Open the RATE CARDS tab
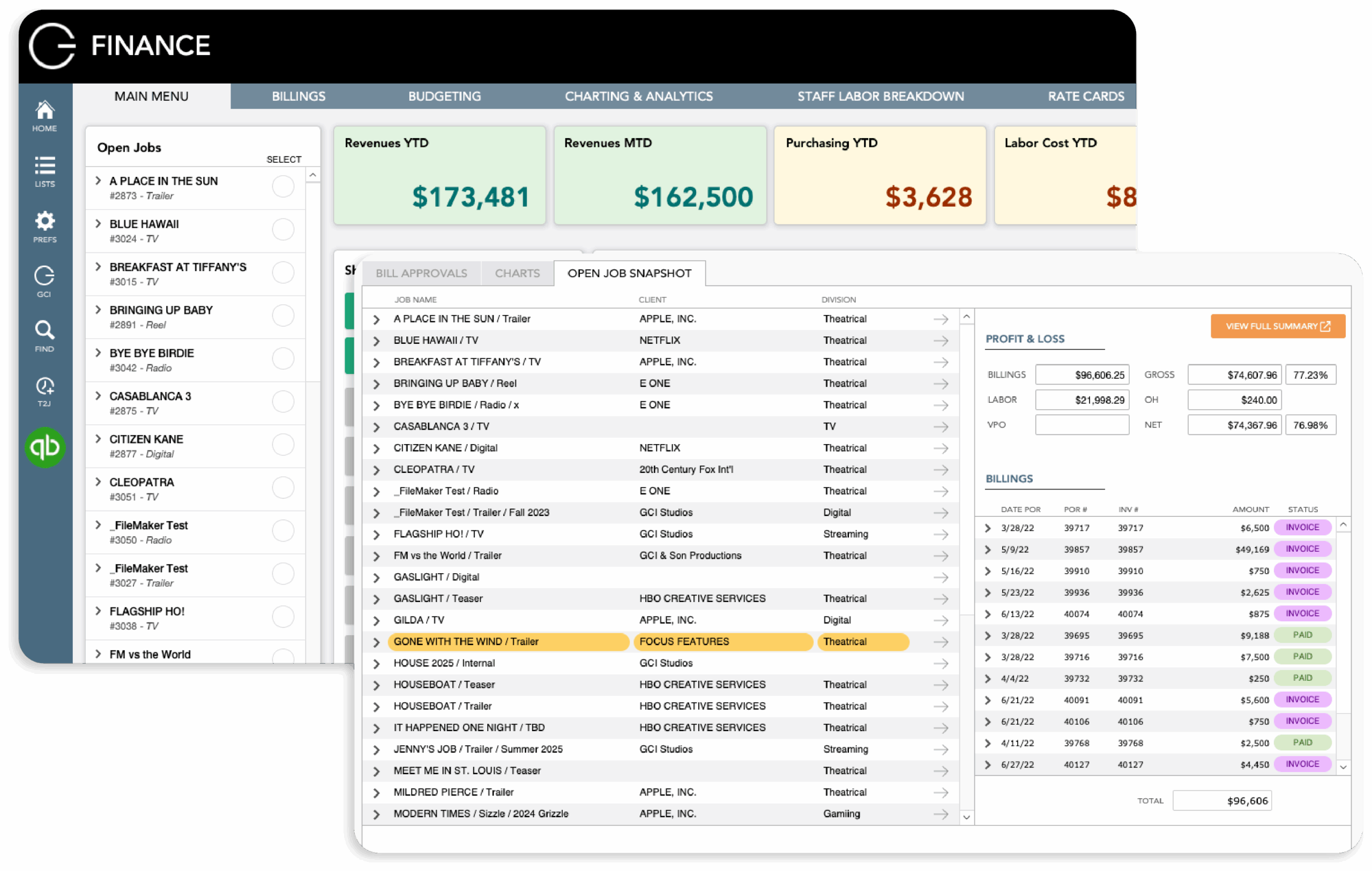This screenshot has height=871, width=1372. tap(1086, 96)
